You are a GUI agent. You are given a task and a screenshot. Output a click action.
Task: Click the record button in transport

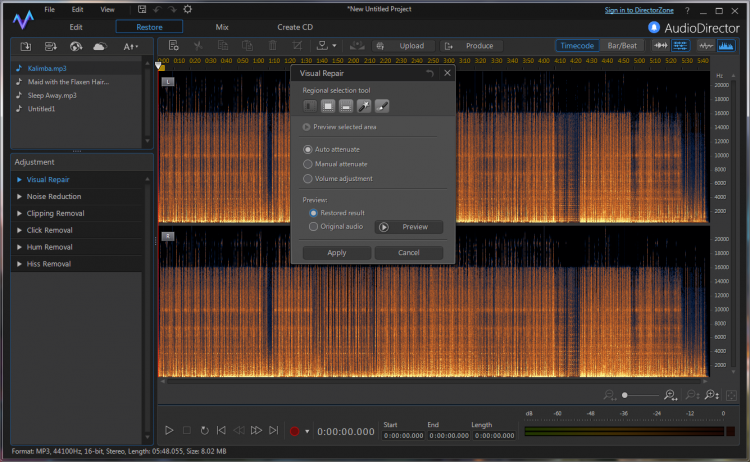[x=294, y=430]
